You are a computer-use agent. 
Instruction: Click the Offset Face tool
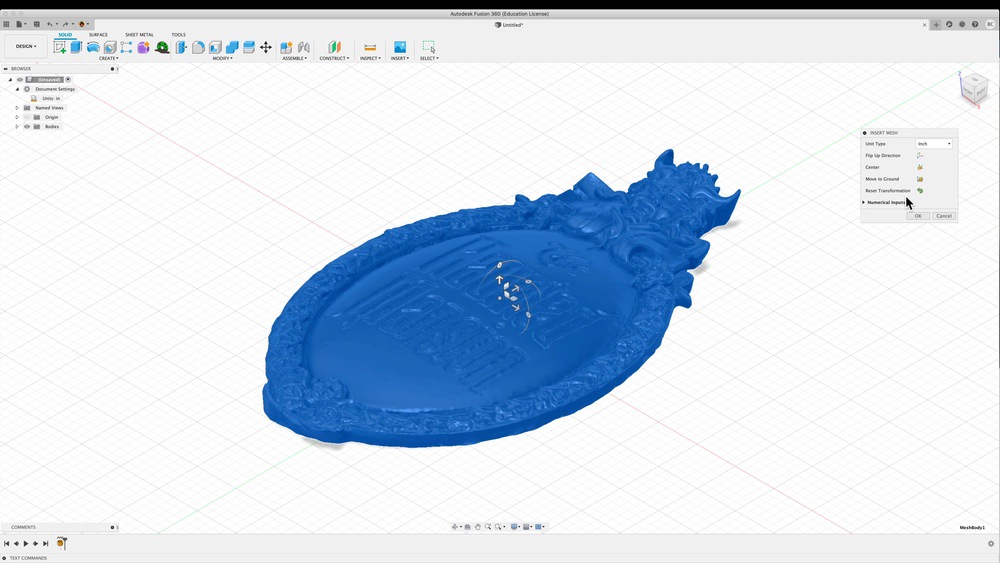pyautogui.click(x=249, y=47)
